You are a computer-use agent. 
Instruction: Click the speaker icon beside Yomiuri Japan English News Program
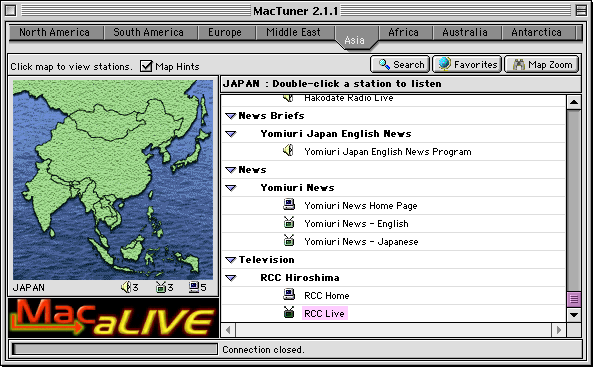(x=288, y=151)
